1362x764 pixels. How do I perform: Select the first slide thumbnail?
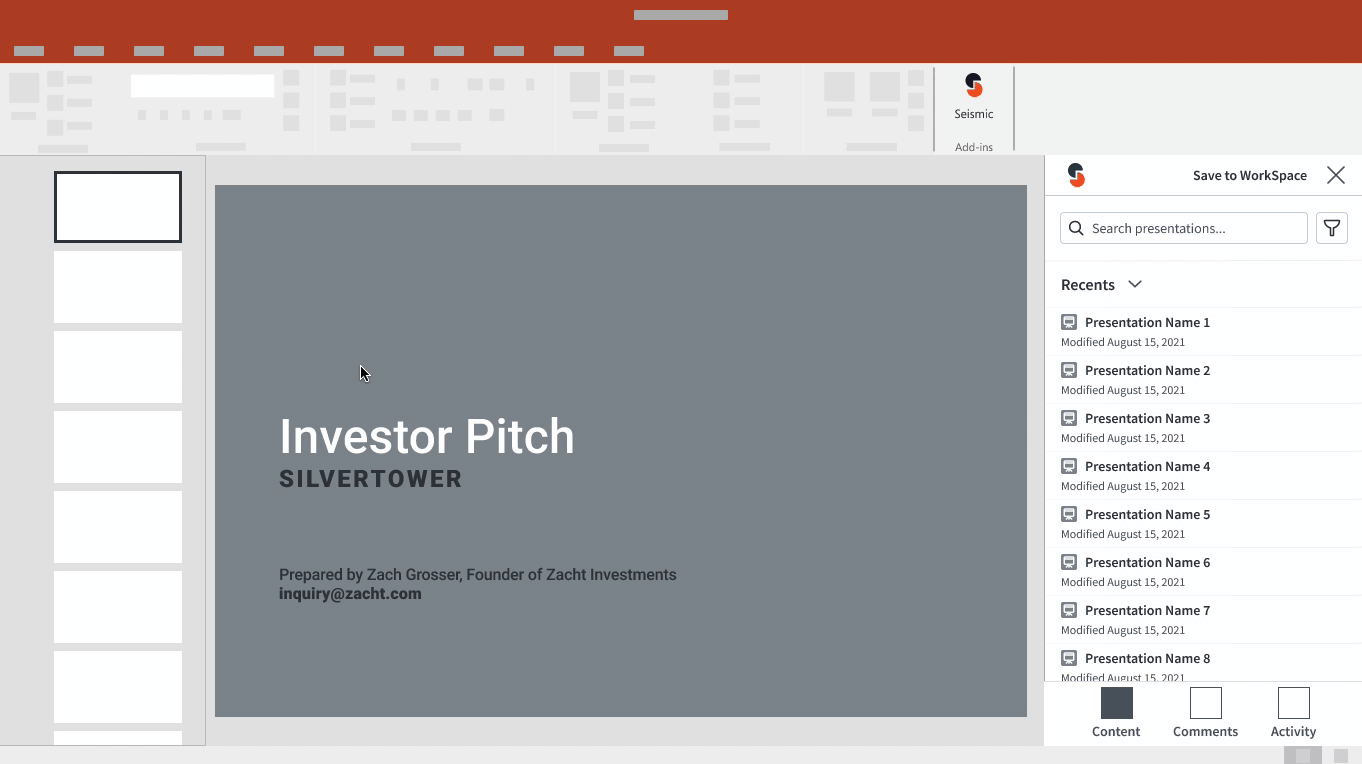pyautogui.click(x=118, y=207)
